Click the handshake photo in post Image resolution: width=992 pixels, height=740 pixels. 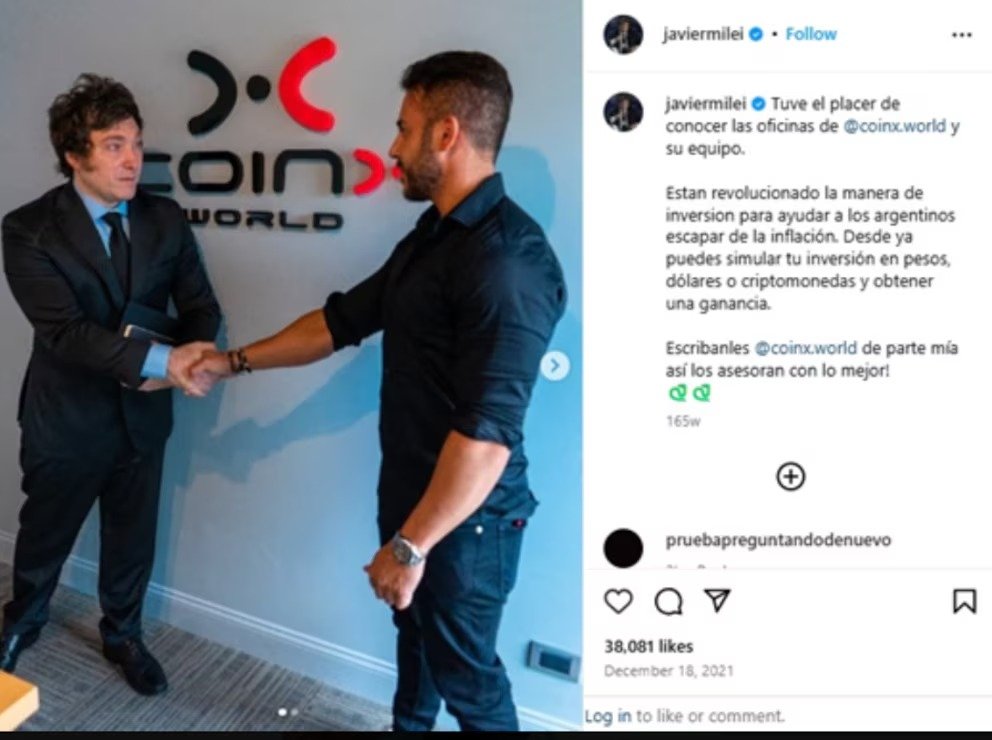(291, 366)
